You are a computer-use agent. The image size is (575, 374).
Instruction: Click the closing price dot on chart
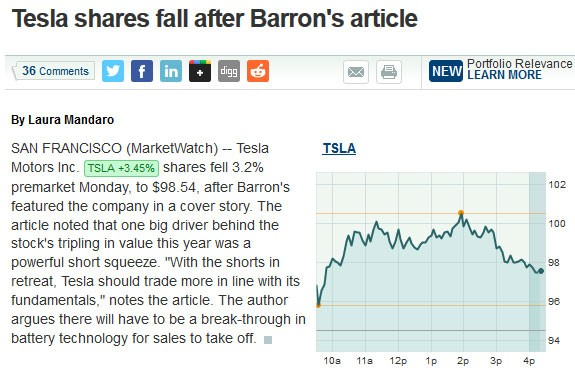click(541, 271)
